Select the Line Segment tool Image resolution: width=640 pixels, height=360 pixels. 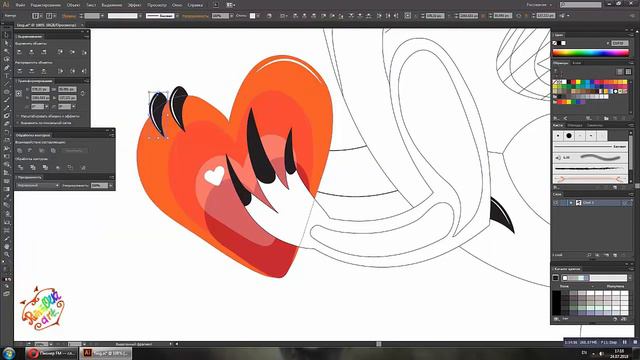(6, 84)
